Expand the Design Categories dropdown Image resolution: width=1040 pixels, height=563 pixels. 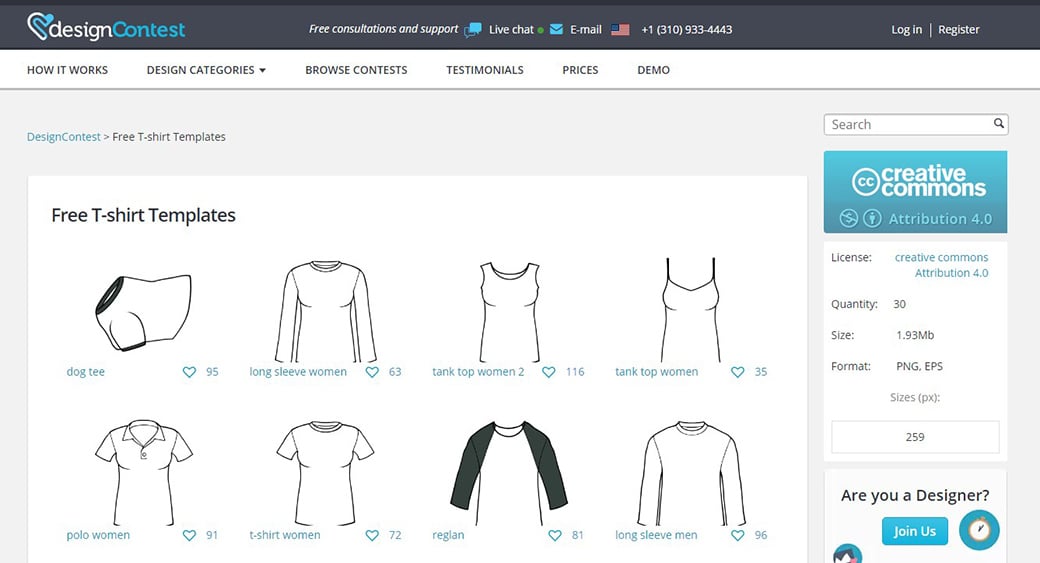[x=206, y=70]
